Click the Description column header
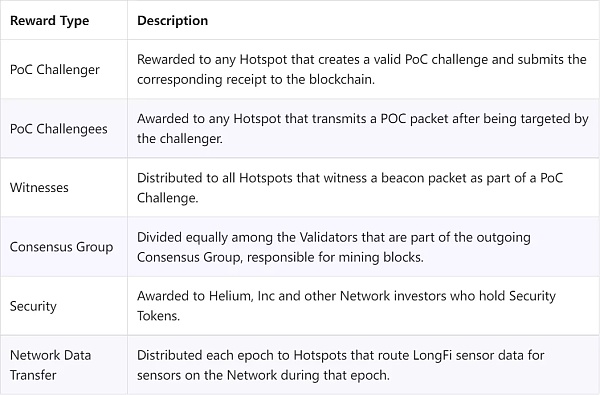The width and height of the screenshot is (600, 395). click(173, 20)
